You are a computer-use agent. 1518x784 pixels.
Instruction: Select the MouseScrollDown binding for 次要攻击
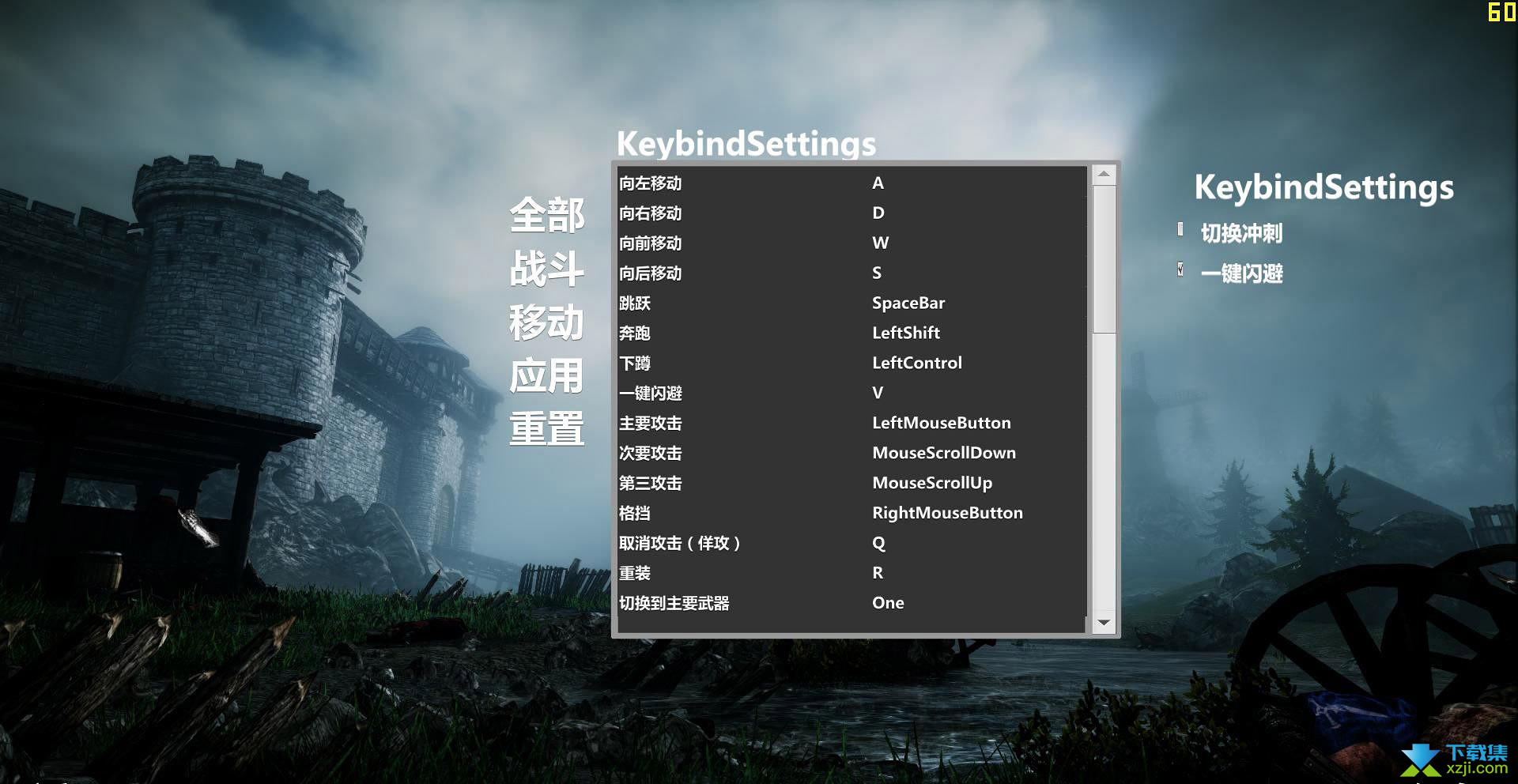click(x=944, y=454)
